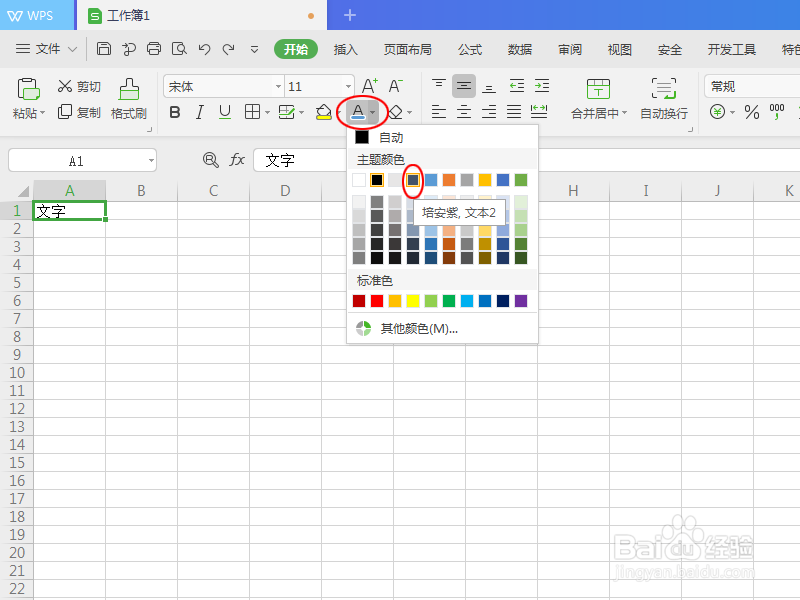Decrease font size with A- icon
This screenshot has width=800, height=600.
pyautogui.click(x=395, y=86)
